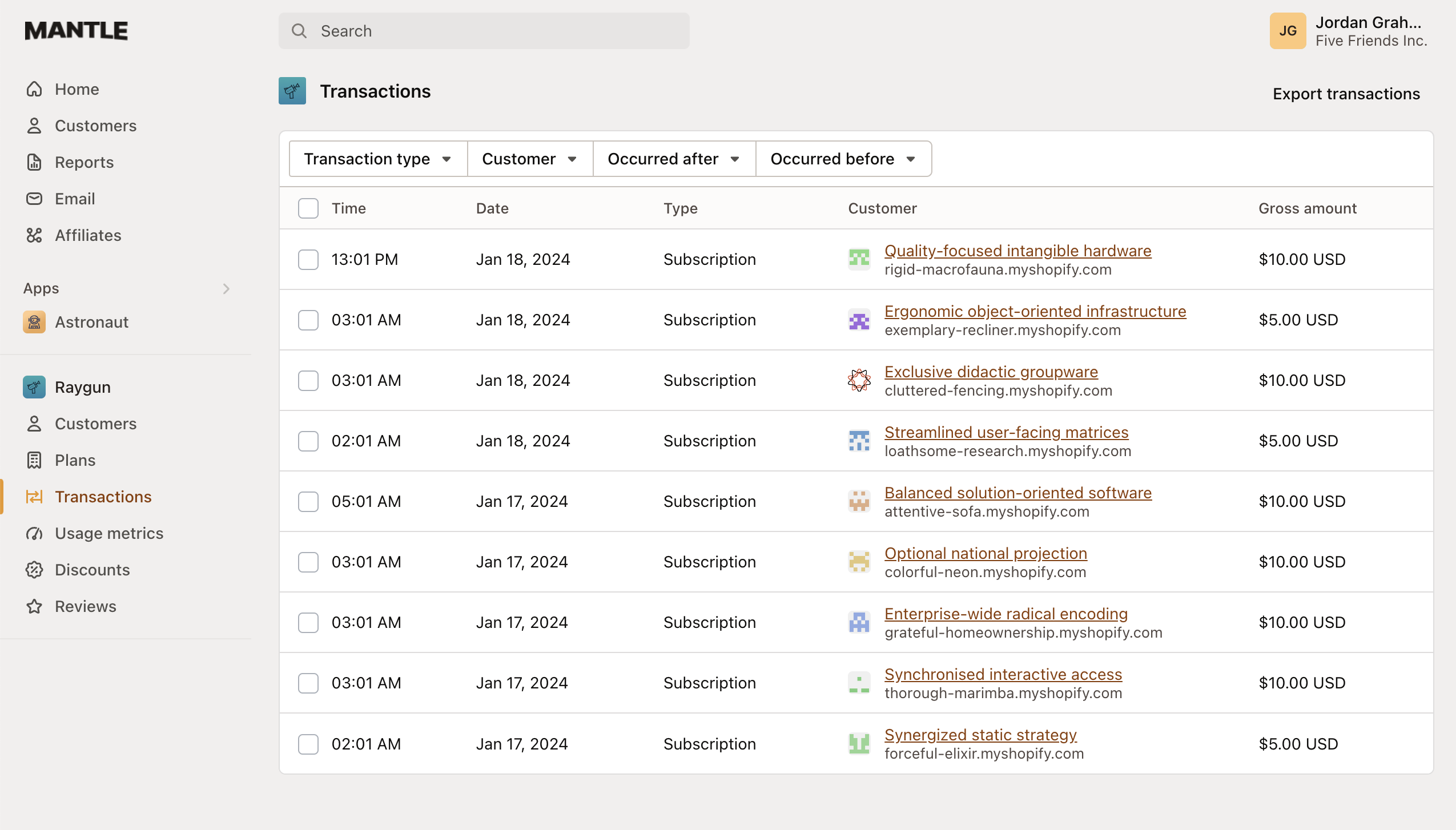Click the Gross amount column header

coord(1308,208)
